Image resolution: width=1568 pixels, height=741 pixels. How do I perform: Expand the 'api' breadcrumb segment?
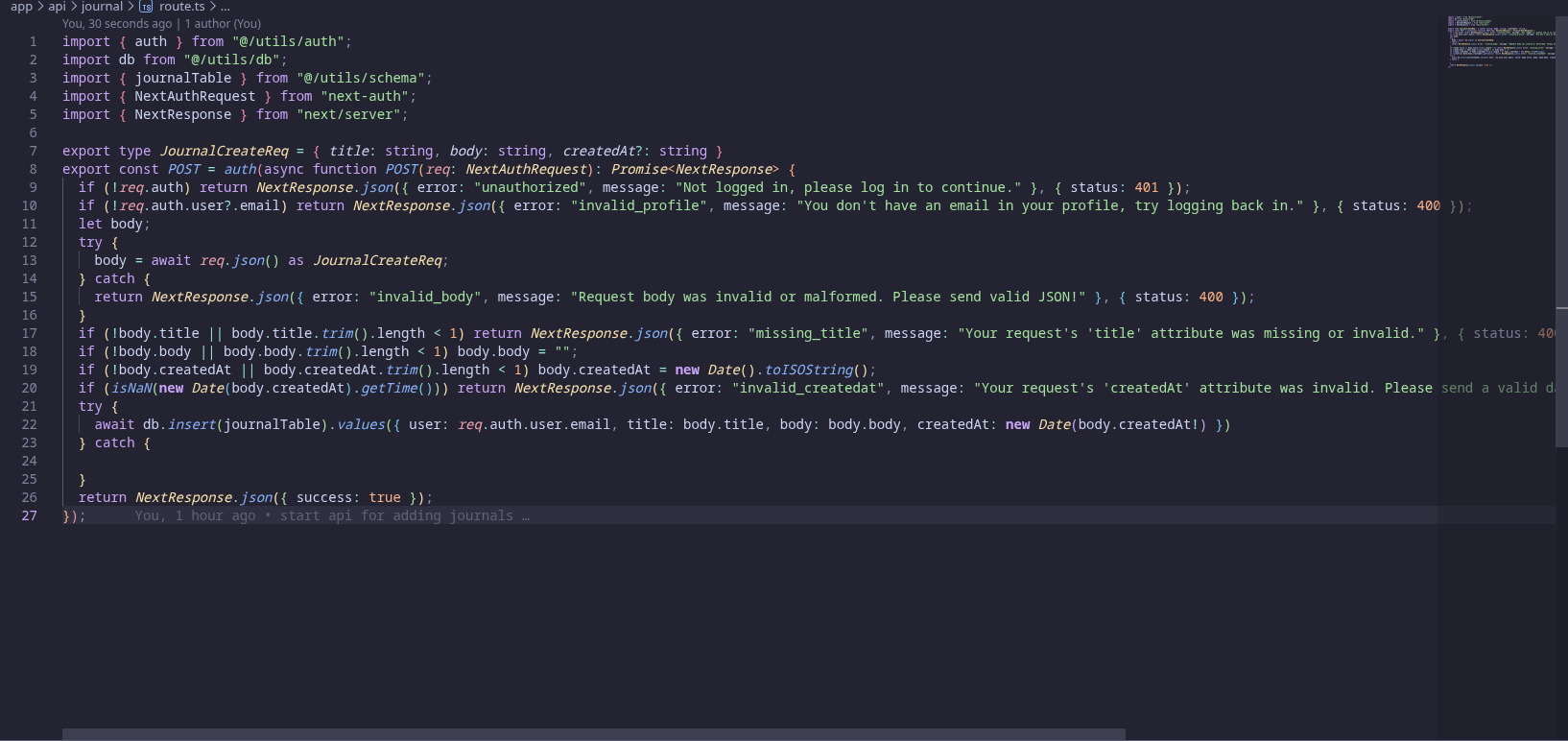coord(58,7)
